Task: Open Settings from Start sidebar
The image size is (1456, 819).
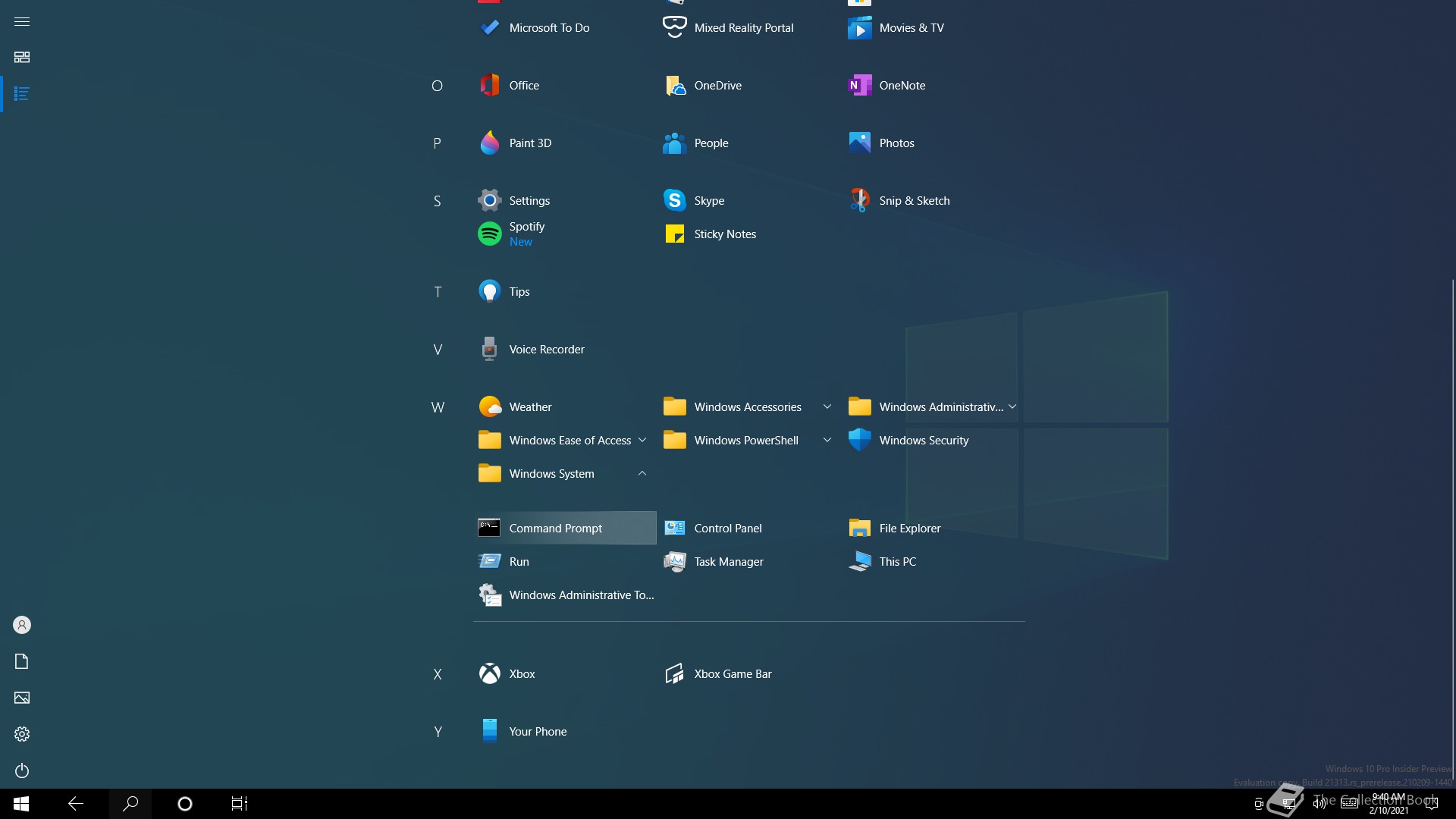Action: point(22,734)
